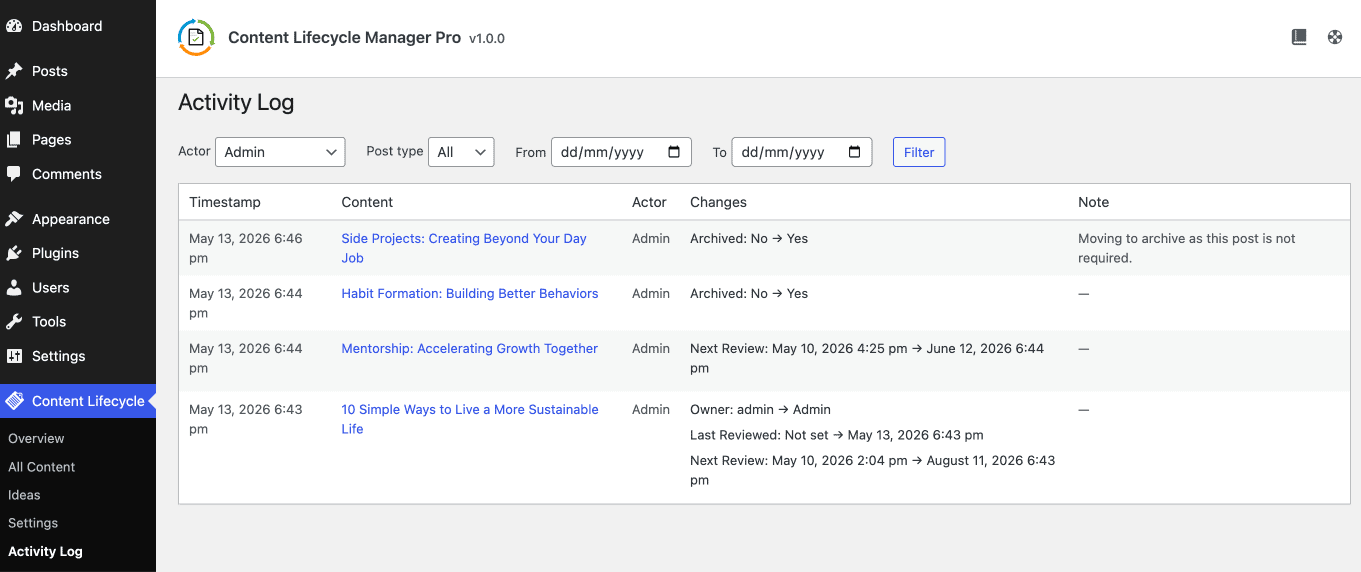Click the Changes column header
1361x572 pixels.
(x=718, y=202)
